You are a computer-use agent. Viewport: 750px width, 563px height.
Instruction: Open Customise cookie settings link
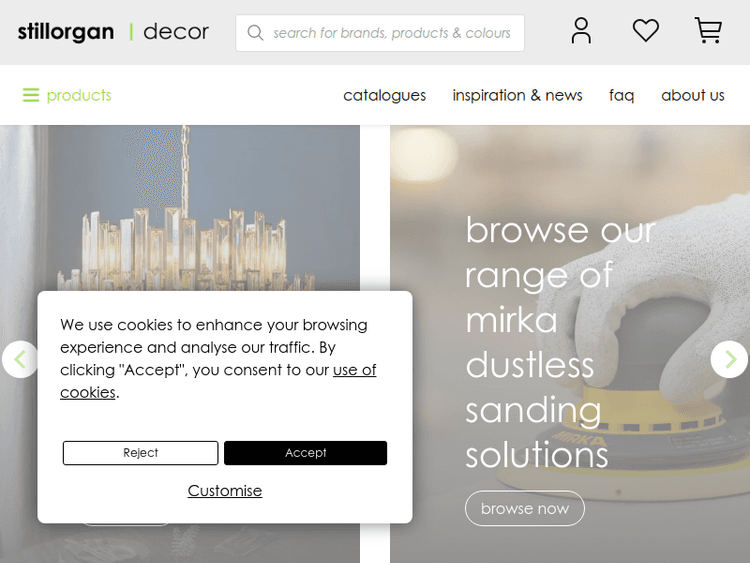click(x=225, y=490)
